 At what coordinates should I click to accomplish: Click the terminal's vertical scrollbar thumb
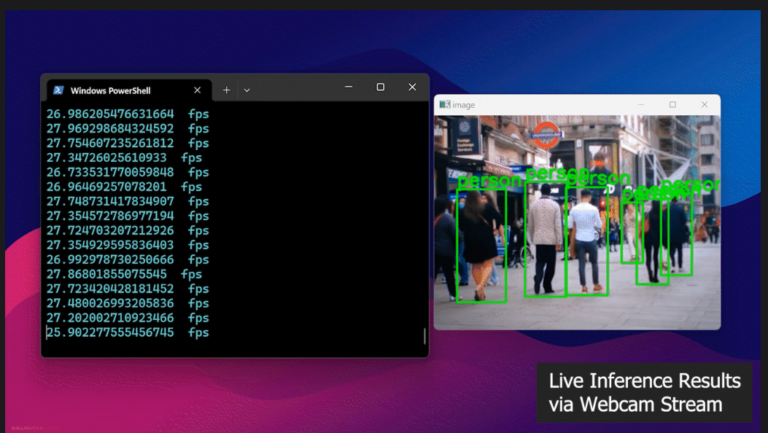point(424,336)
